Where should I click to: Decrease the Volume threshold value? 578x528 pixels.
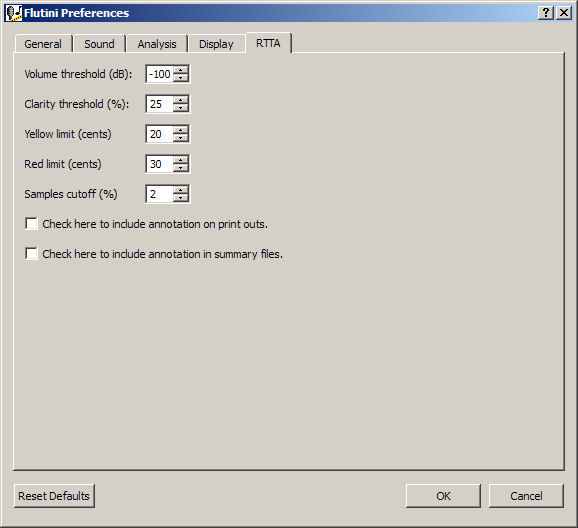click(x=181, y=78)
